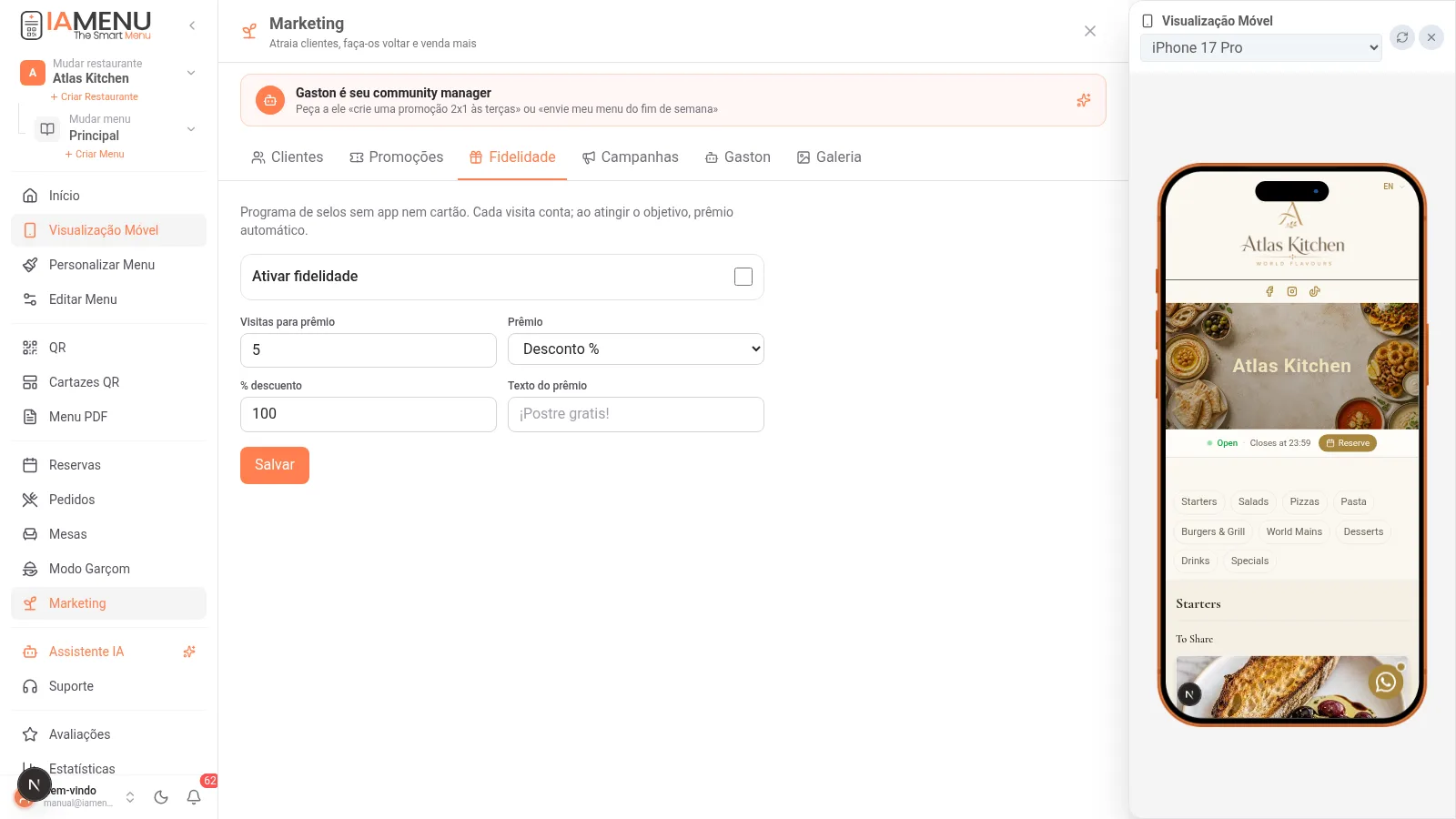
Task: Select the Desserts category chip
Action: click(1363, 532)
